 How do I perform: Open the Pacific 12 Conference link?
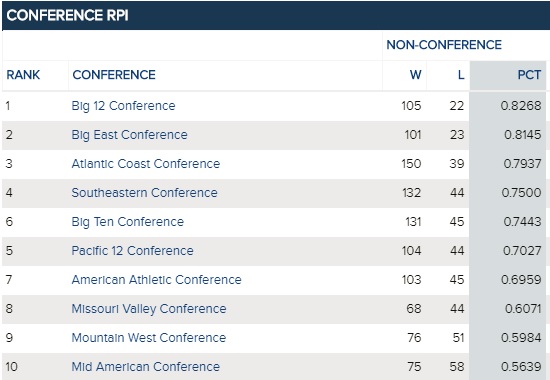click(x=132, y=251)
